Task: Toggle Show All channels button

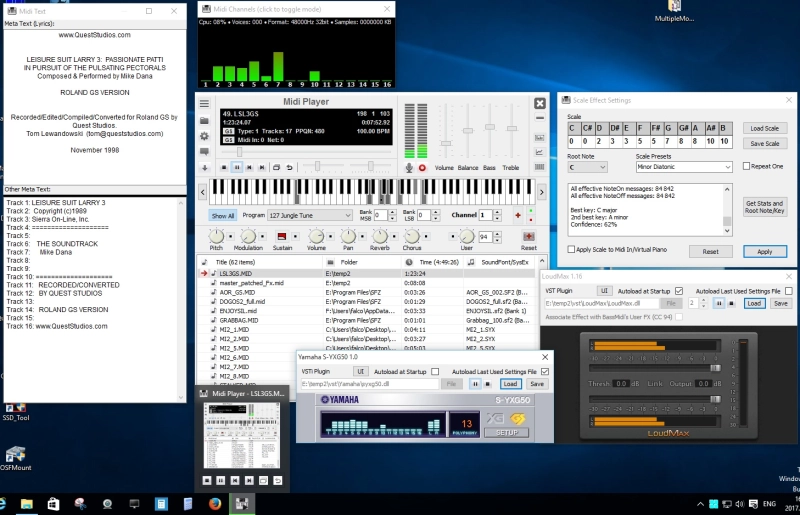Action: coord(223,215)
